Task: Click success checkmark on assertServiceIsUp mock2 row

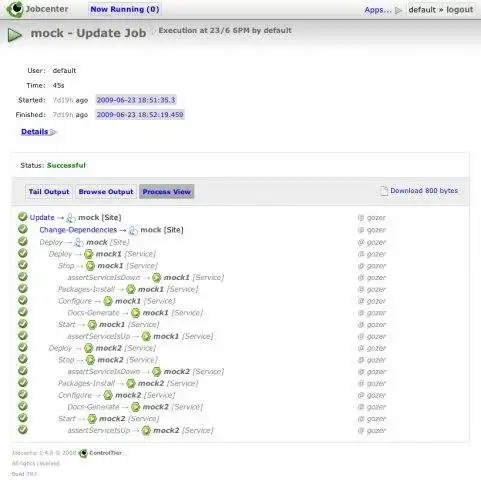Action: (23, 429)
